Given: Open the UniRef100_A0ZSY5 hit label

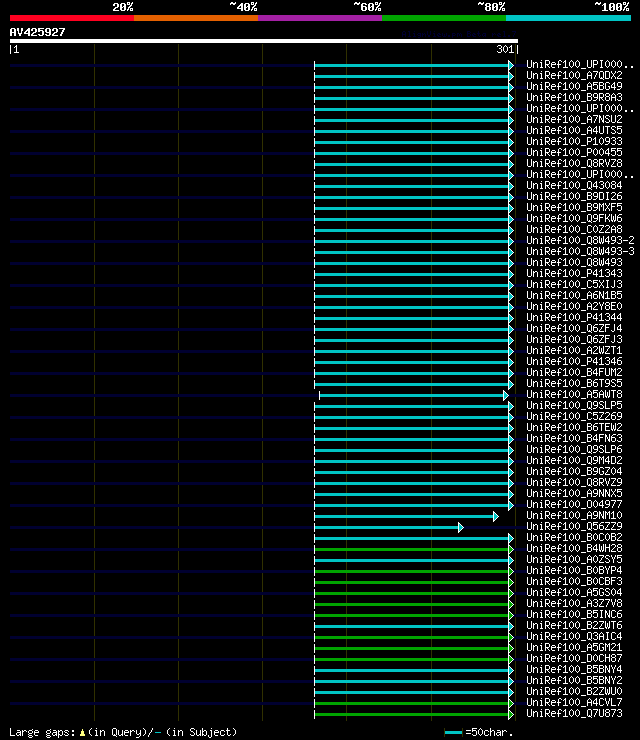Looking at the screenshot, I should (574, 559).
